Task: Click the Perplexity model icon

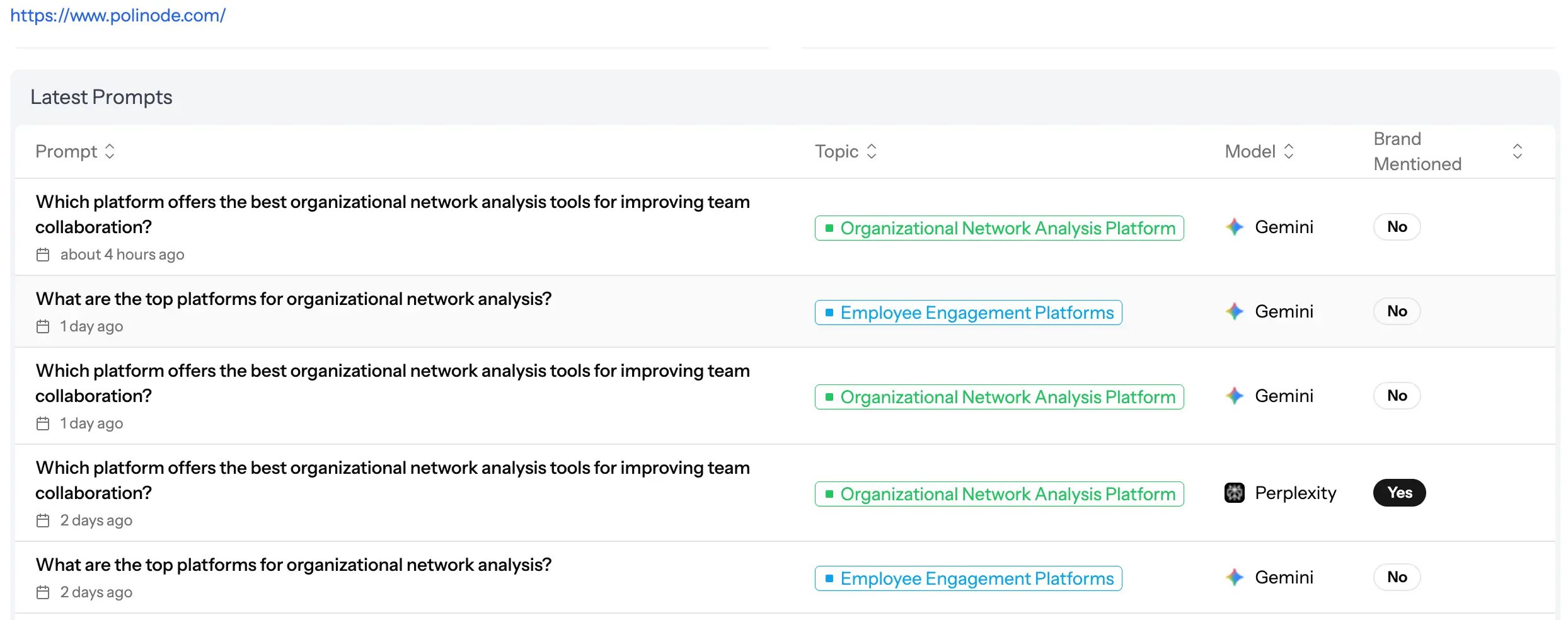Action: [1234, 493]
